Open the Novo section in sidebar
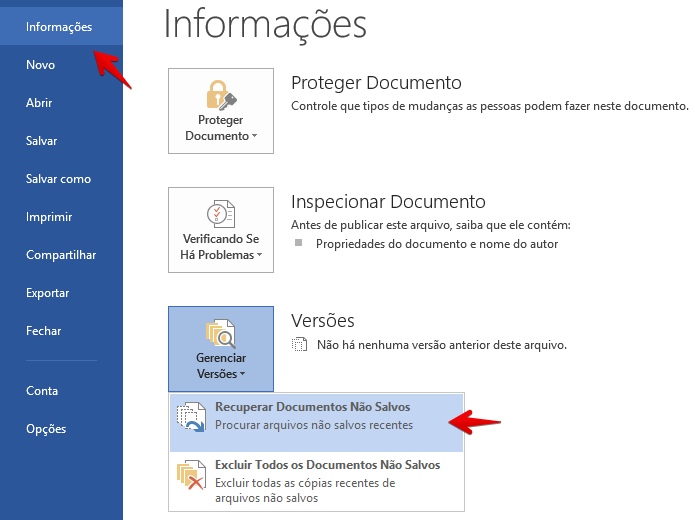The image size is (695, 520). (41, 65)
